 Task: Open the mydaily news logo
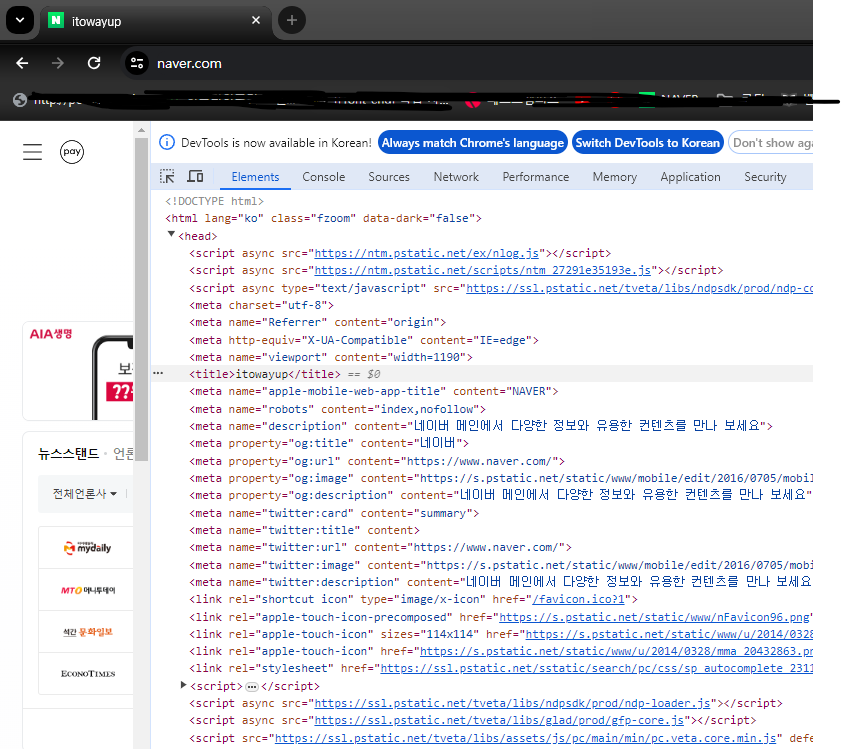click(x=87, y=547)
